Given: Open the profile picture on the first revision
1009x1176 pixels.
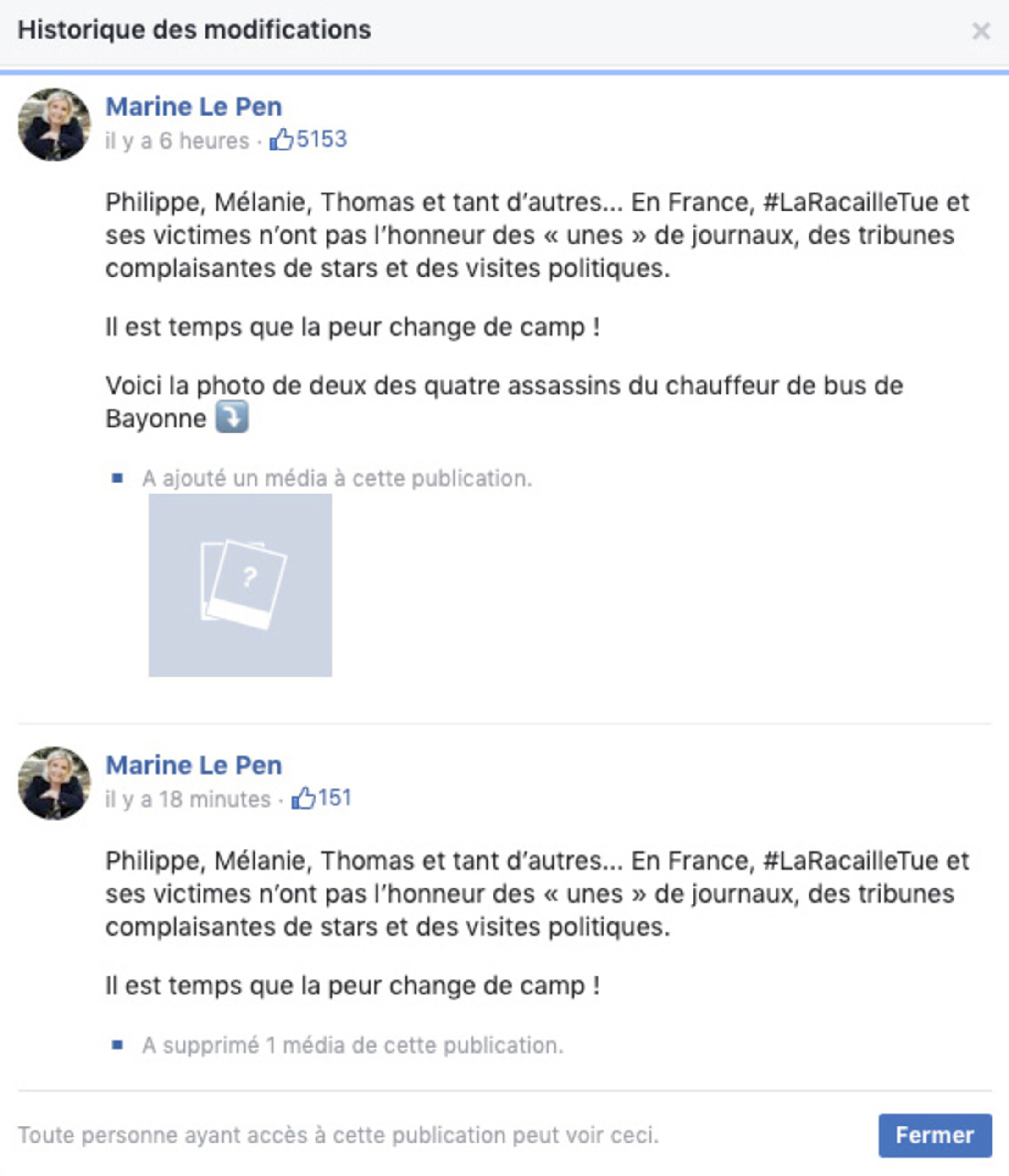Looking at the screenshot, I should tap(55, 124).
